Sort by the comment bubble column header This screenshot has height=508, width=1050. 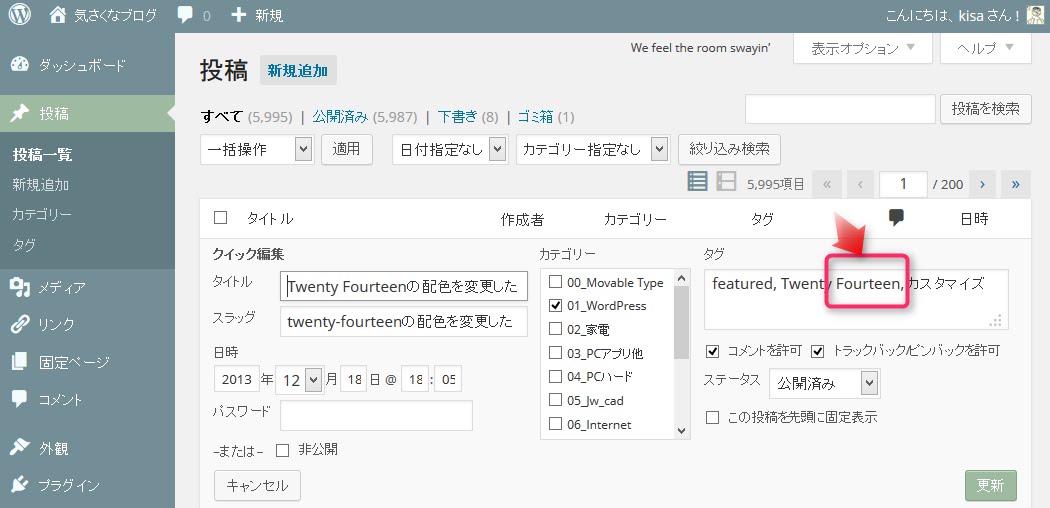[895, 218]
